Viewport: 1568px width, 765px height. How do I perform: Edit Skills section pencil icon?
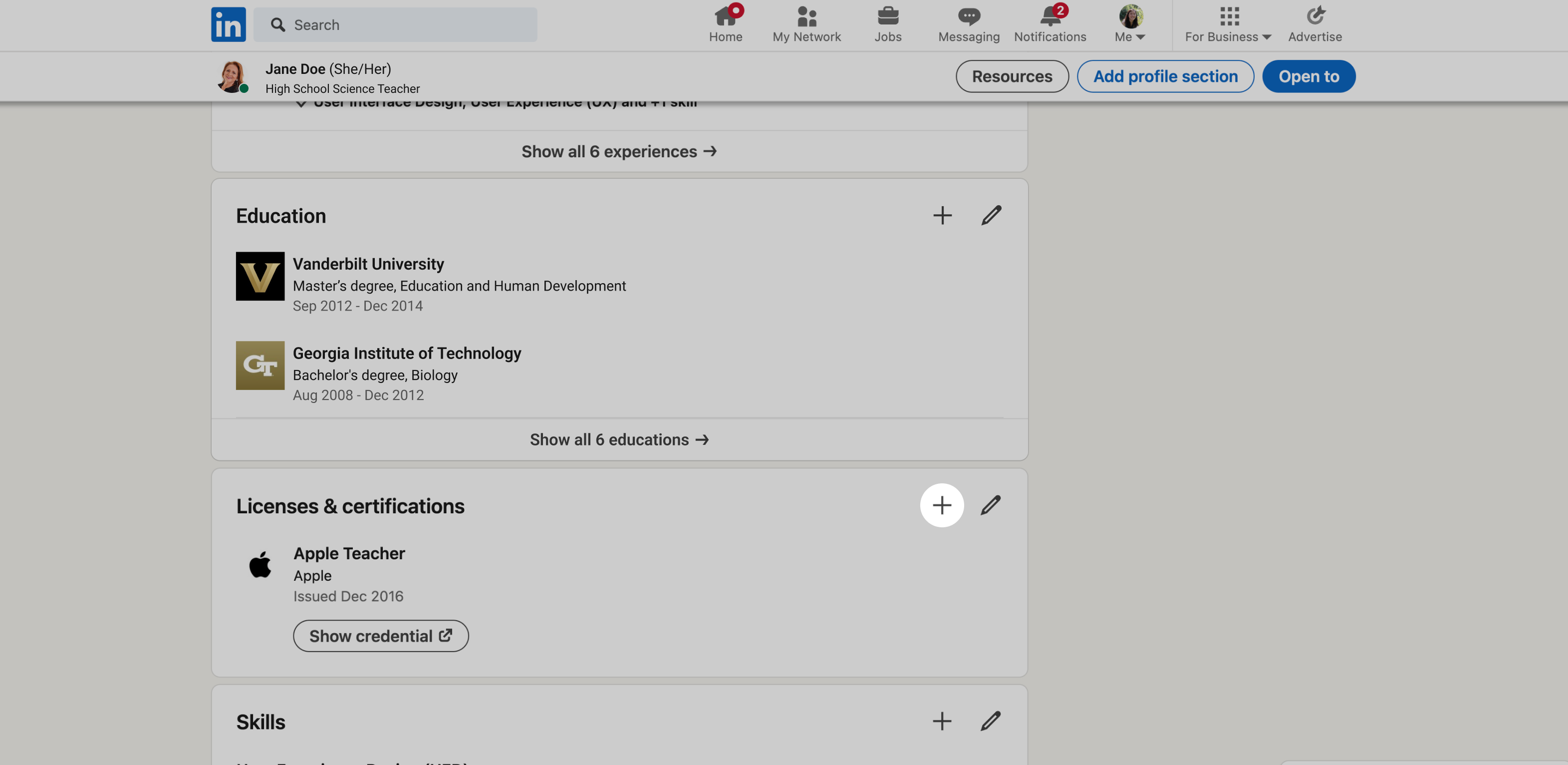[x=990, y=722]
